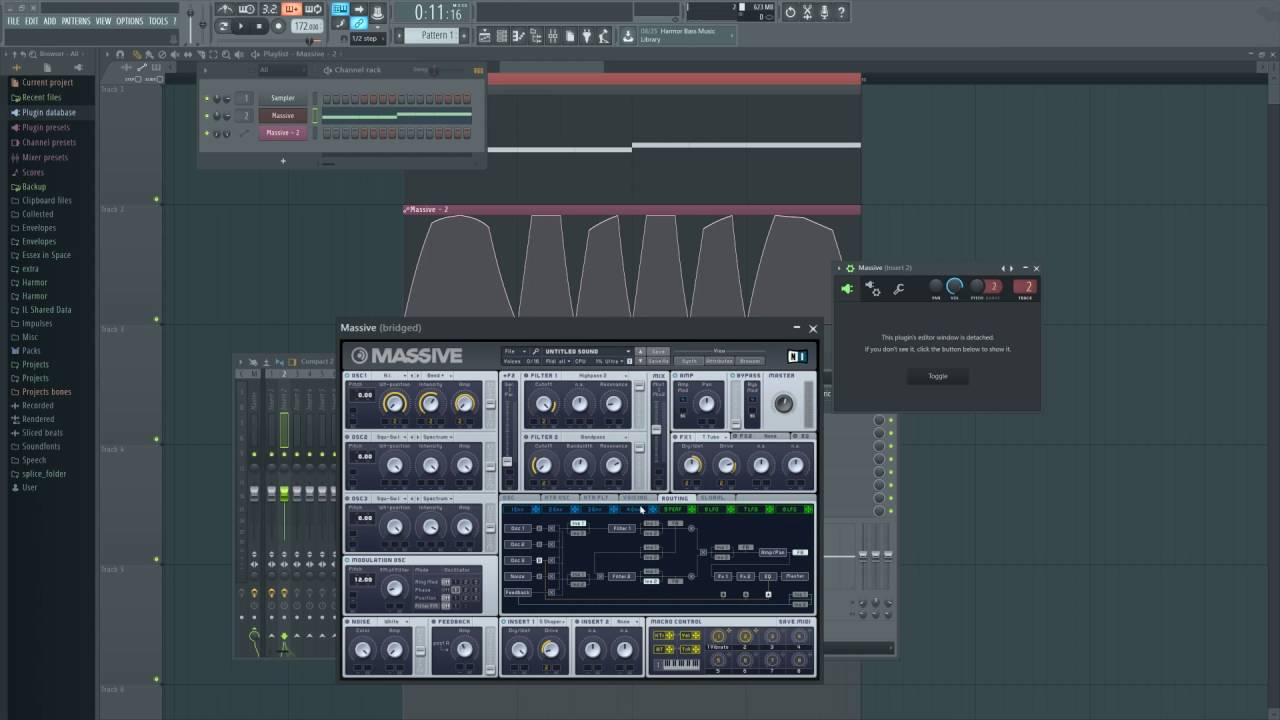Click the AT macro source handle
Image resolution: width=1280 pixels, height=720 pixels.
(665, 649)
